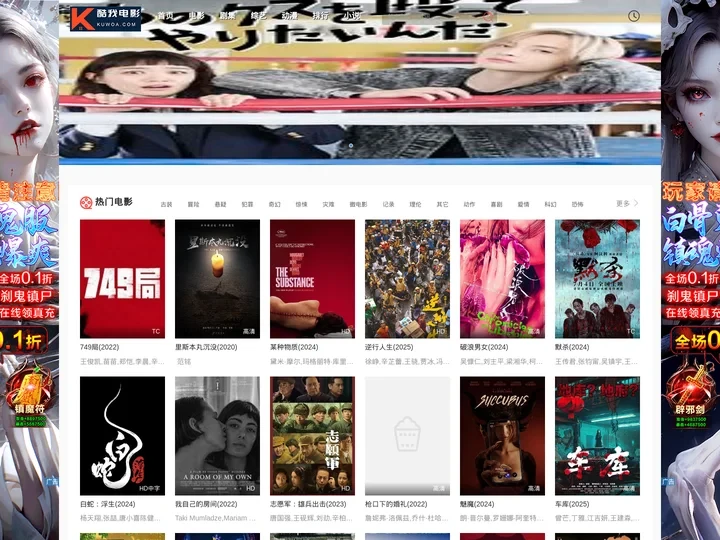Open the watch history clock icon
This screenshot has width=720, height=540.
click(x=634, y=16)
